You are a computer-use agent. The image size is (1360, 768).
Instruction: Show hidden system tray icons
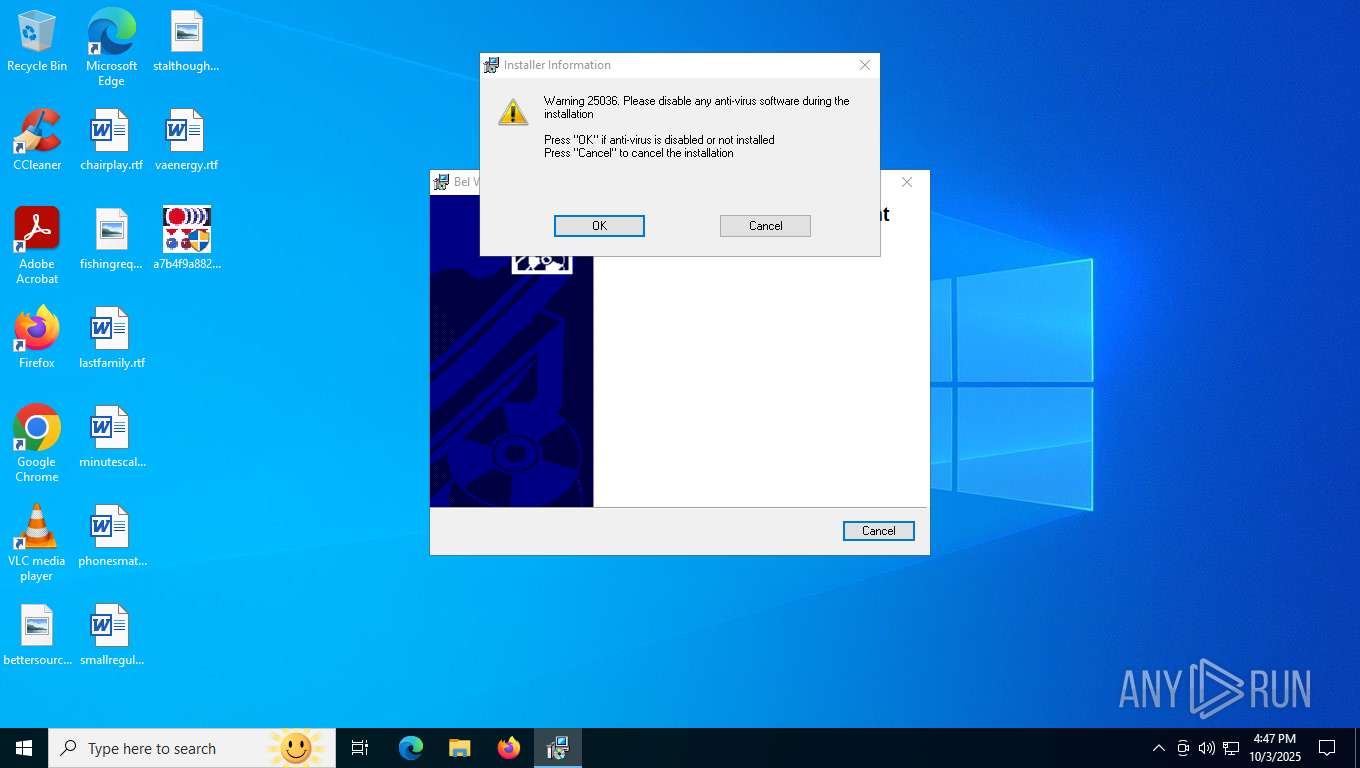pos(1159,748)
